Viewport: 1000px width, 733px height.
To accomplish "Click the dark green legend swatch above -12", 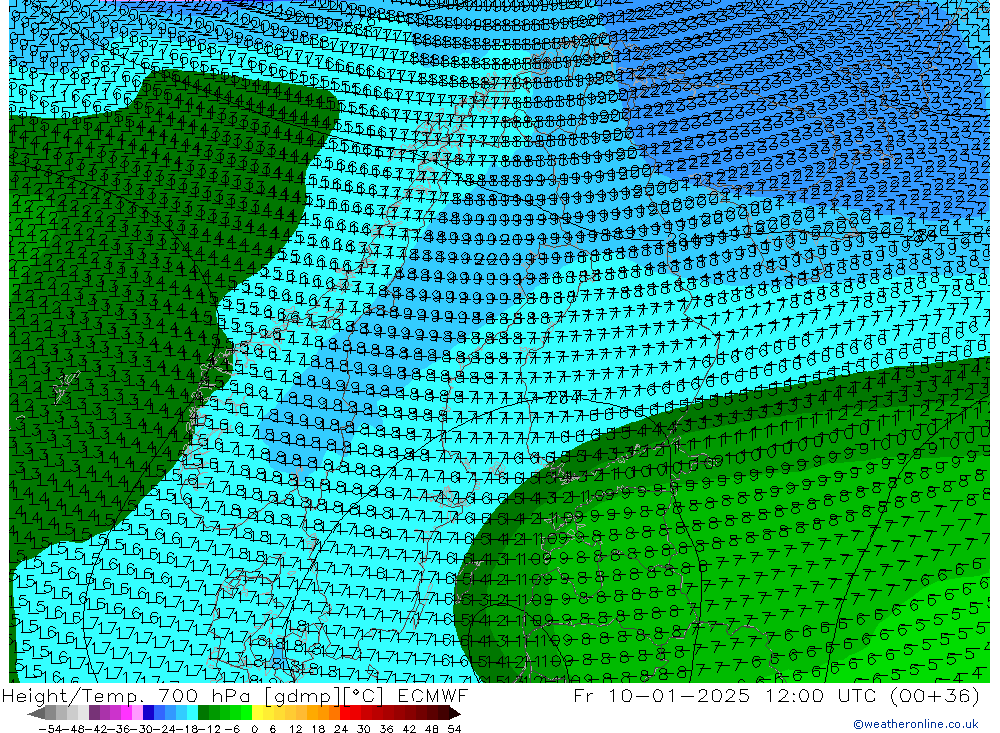I will tap(203, 713).
